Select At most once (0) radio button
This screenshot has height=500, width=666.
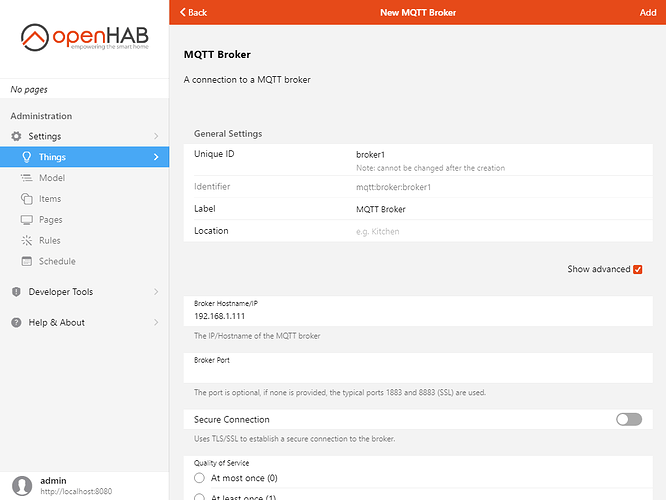coord(200,479)
